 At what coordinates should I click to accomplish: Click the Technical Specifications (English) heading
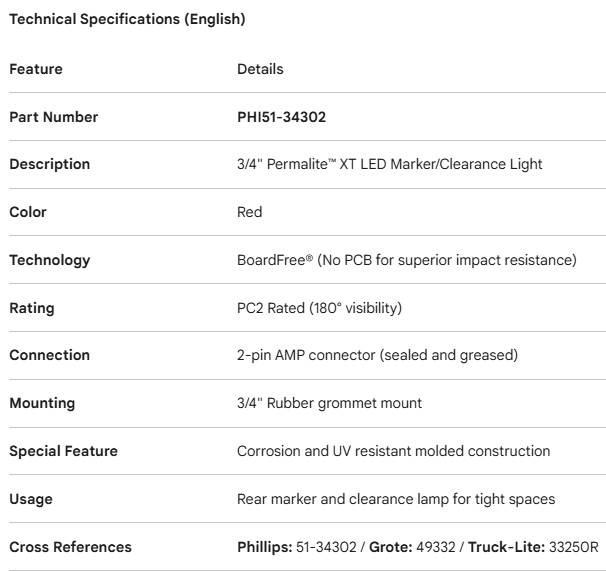(127, 19)
